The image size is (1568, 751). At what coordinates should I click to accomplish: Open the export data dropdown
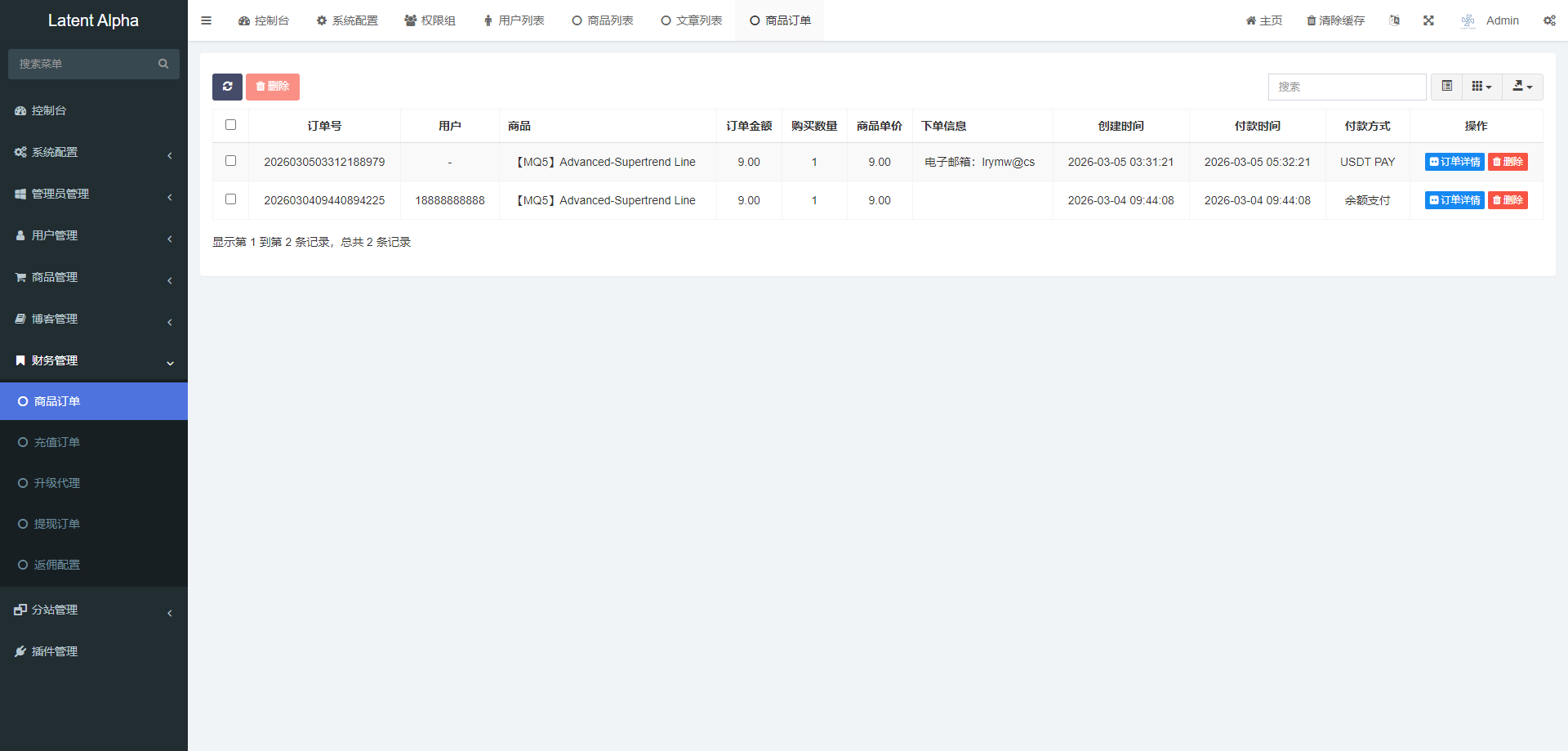[x=1522, y=87]
